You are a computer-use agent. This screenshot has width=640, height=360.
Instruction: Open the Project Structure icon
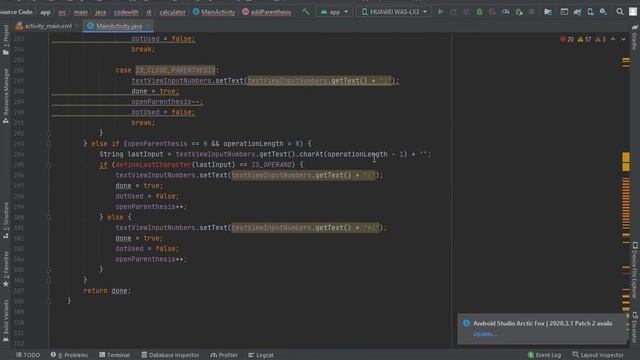(x=548, y=12)
